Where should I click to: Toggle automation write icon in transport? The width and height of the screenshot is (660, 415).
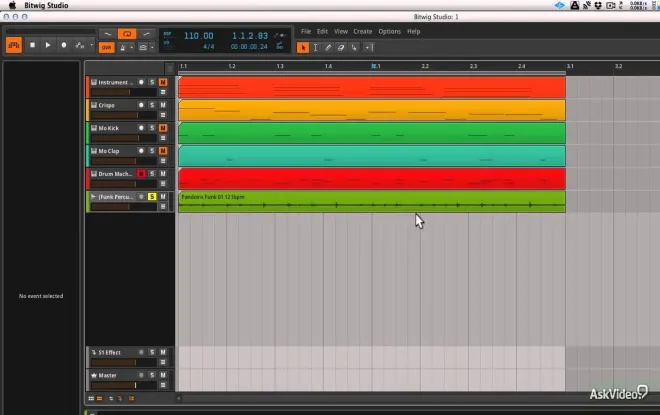coord(79,45)
